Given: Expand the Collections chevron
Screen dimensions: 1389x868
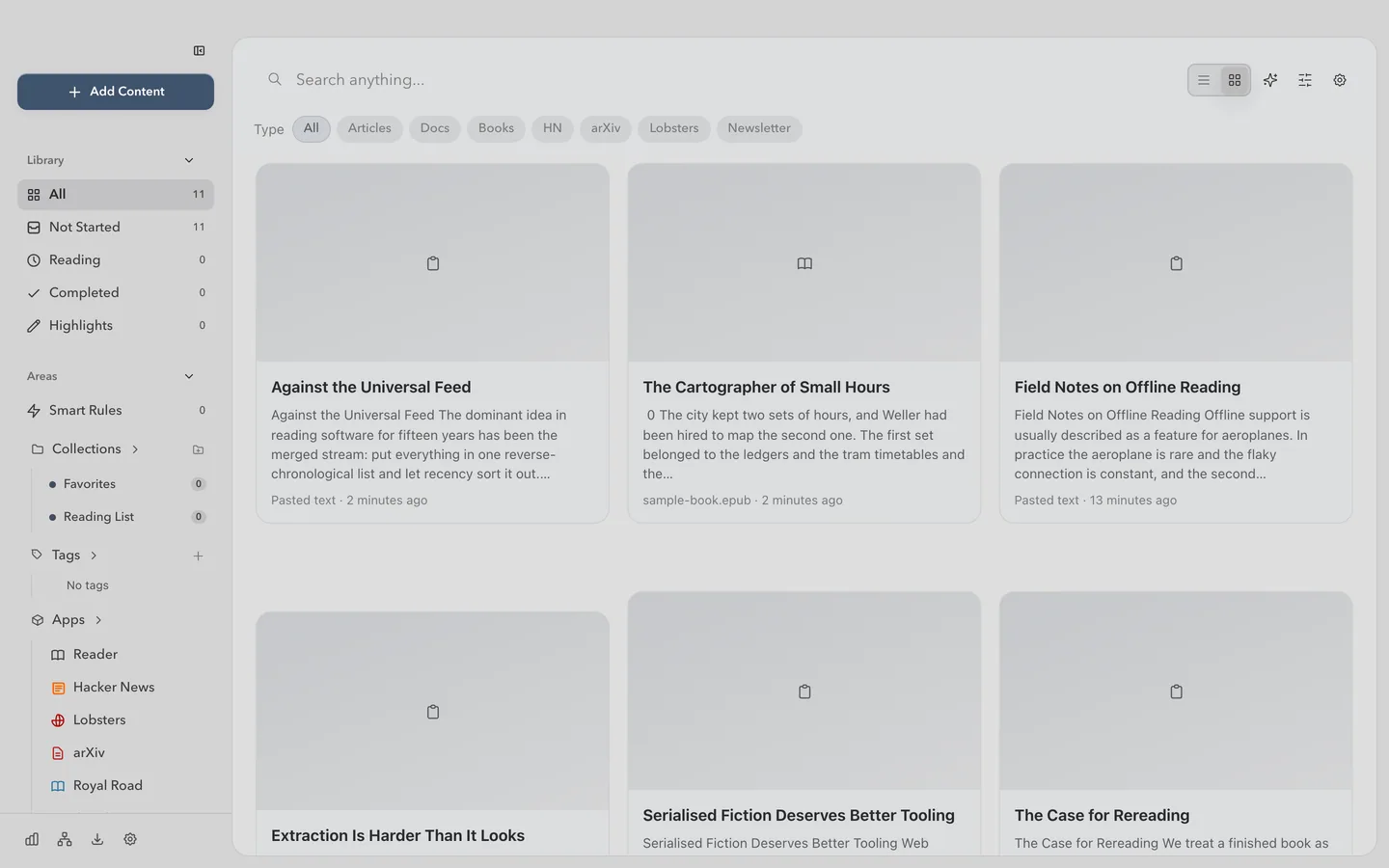Looking at the screenshot, I should coord(135,449).
